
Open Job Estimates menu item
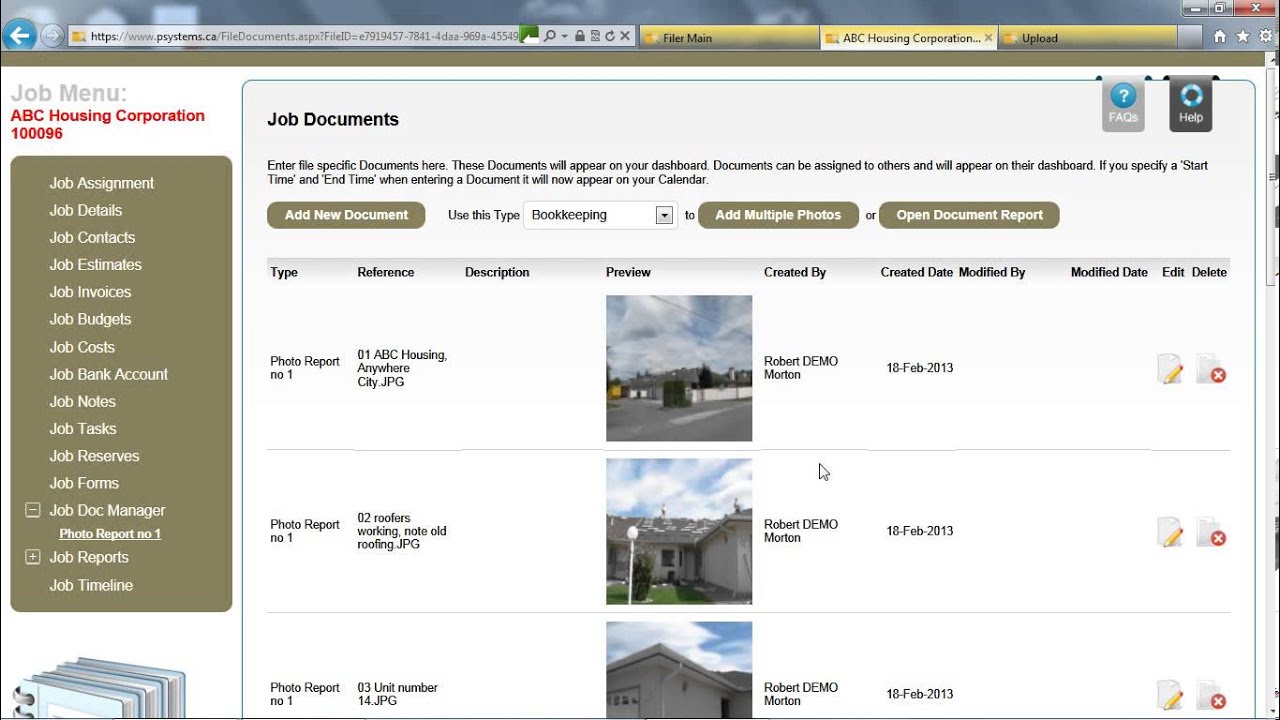pyautogui.click(x=96, y=264)
